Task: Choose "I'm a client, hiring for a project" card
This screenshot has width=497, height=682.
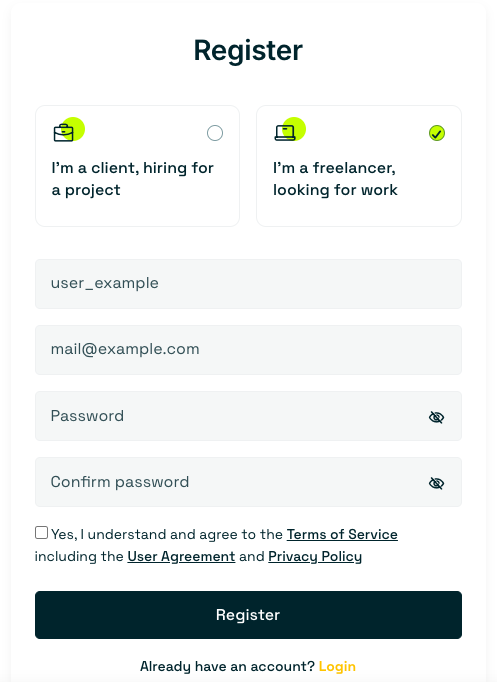Action: point(137,166)
